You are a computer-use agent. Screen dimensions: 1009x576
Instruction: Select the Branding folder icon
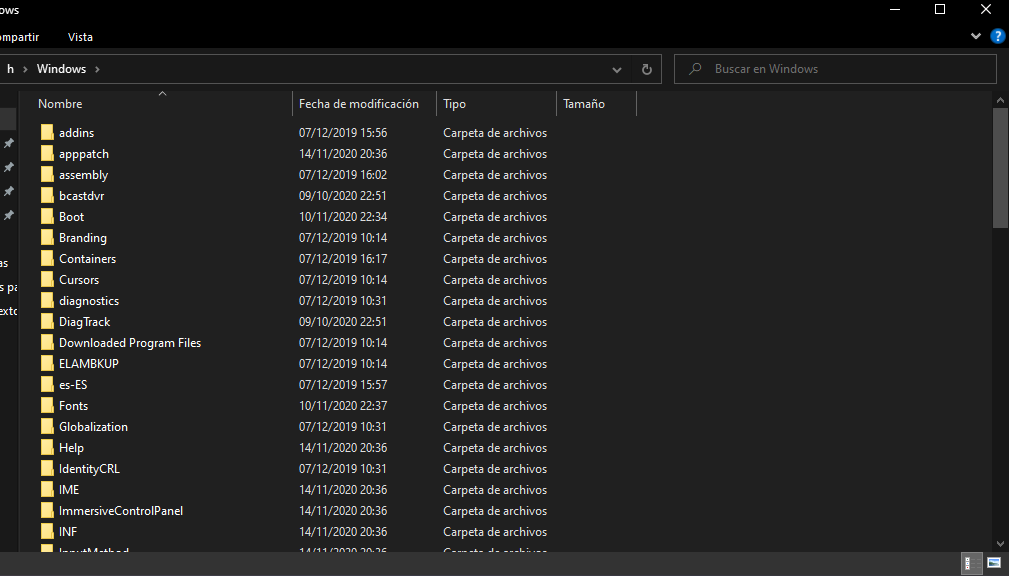click(x=47, y=237)
